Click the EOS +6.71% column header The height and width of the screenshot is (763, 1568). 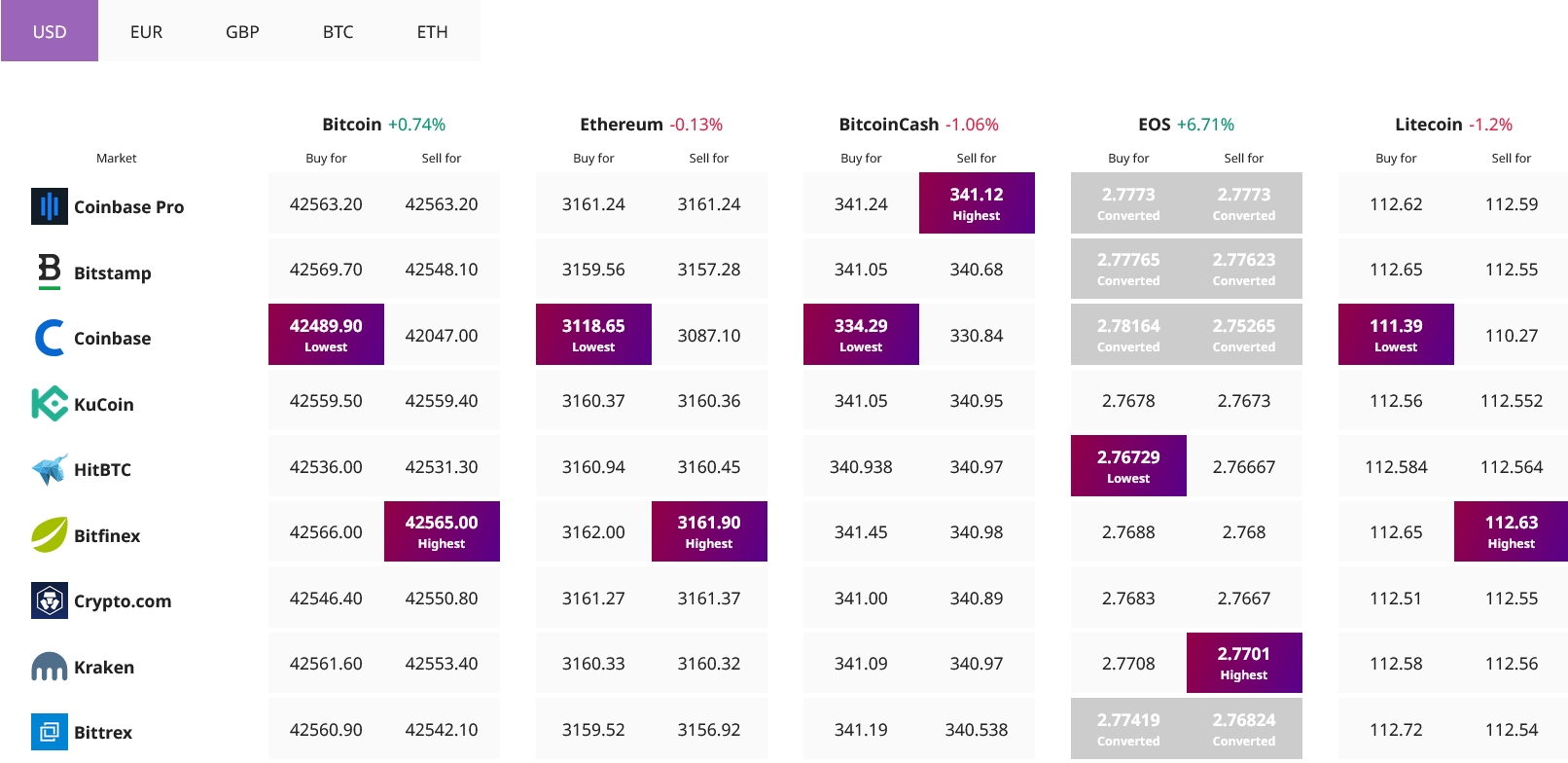point(1186,125)
